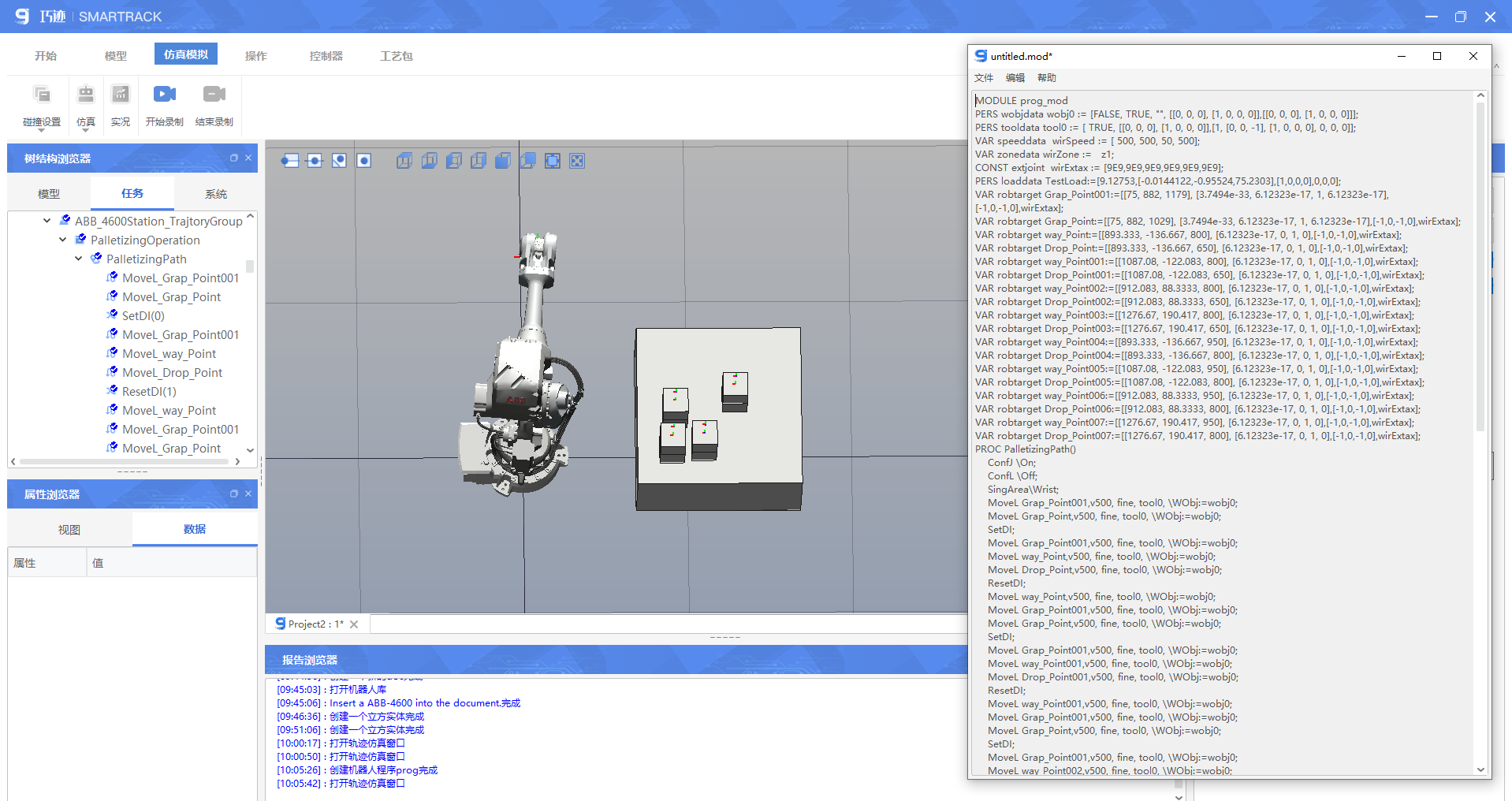
Task: Switch tree browser to the 模型 tab
Action: [x=49, y=194]
